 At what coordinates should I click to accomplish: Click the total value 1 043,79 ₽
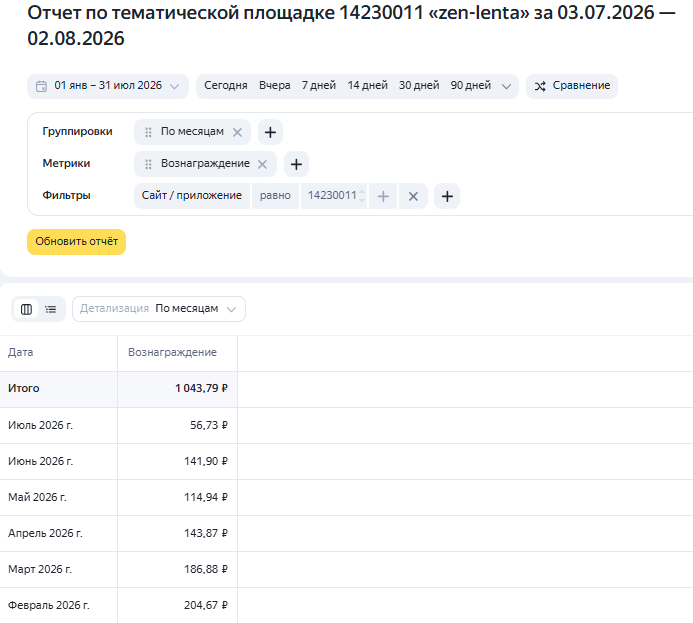(201, 388)
